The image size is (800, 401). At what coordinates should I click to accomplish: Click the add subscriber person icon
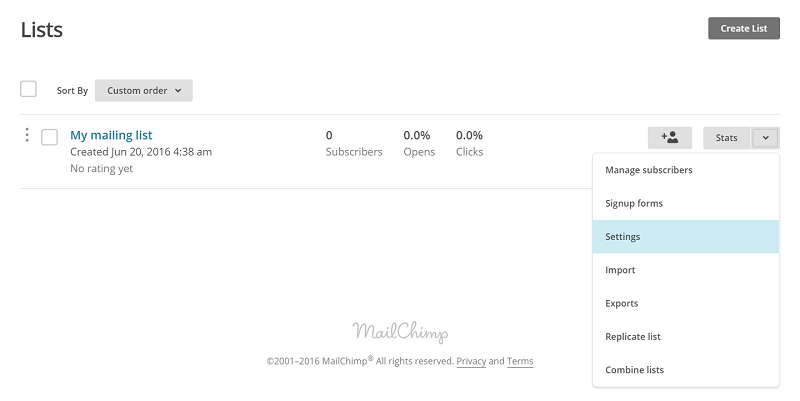[669, 138]
